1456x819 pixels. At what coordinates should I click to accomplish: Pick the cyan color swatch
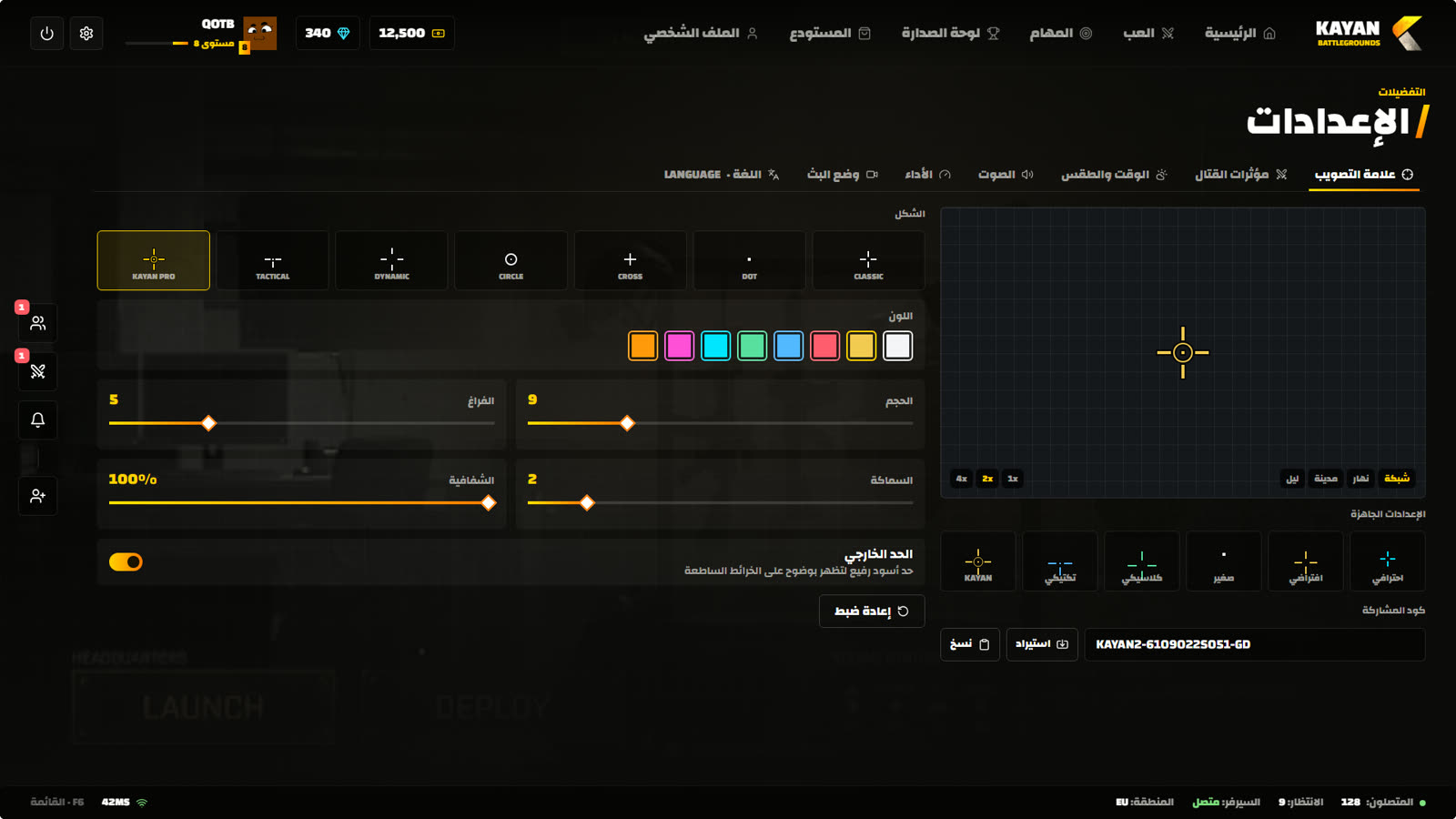(x=716, y=346)
